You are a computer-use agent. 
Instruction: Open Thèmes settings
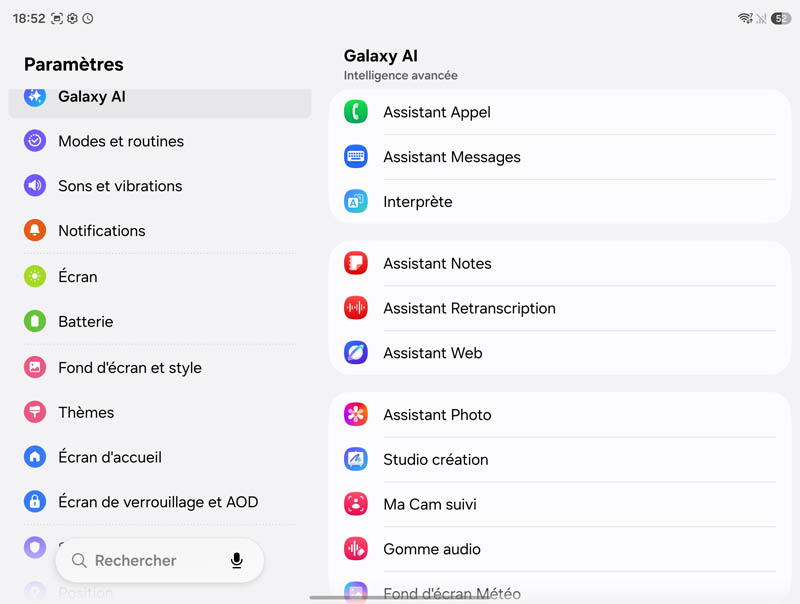pyautogui.click(x=160, y=412)
